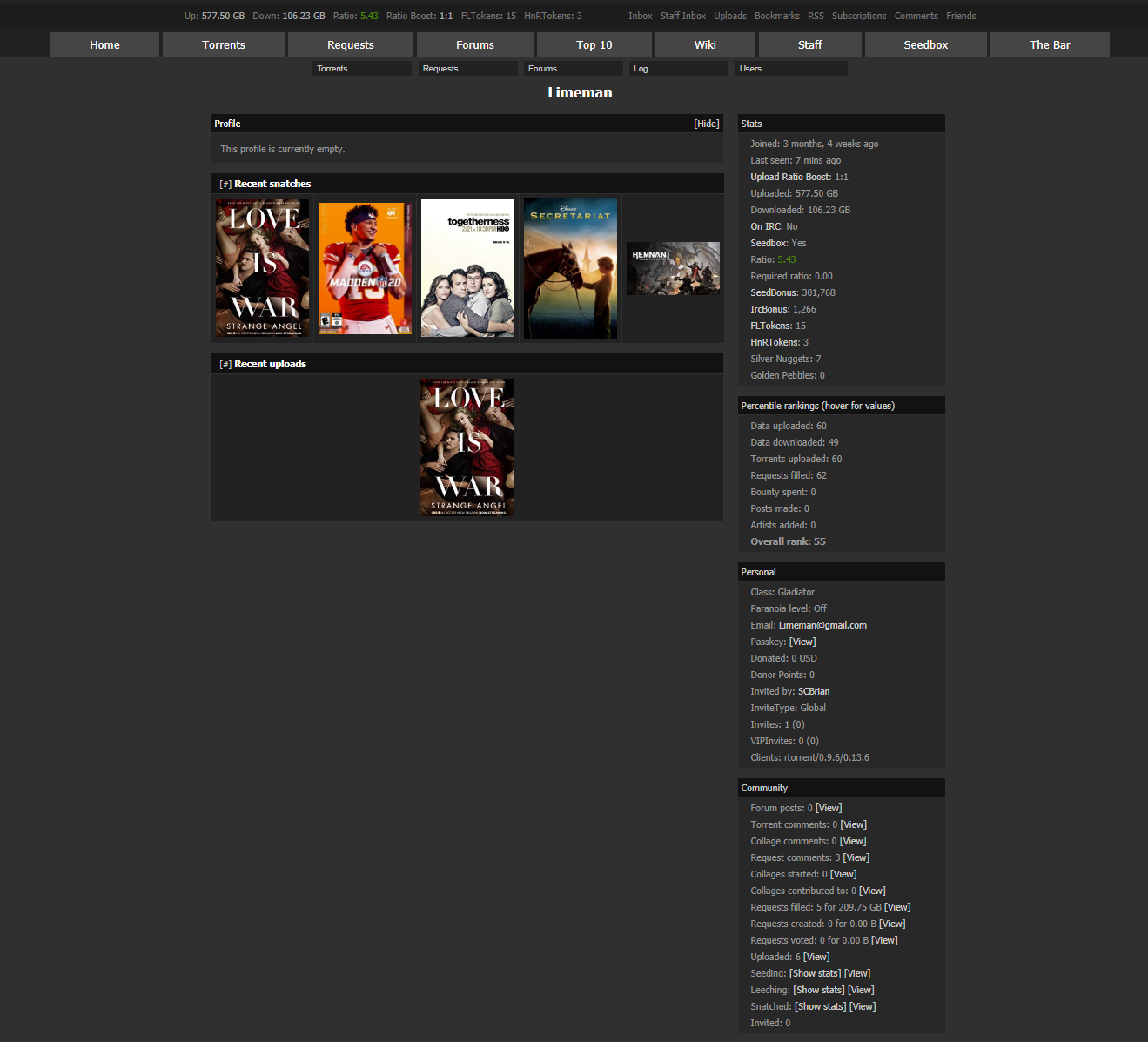Open Subscriptions link in header
Viewport: 1148px width, 1042px height.
859,16
